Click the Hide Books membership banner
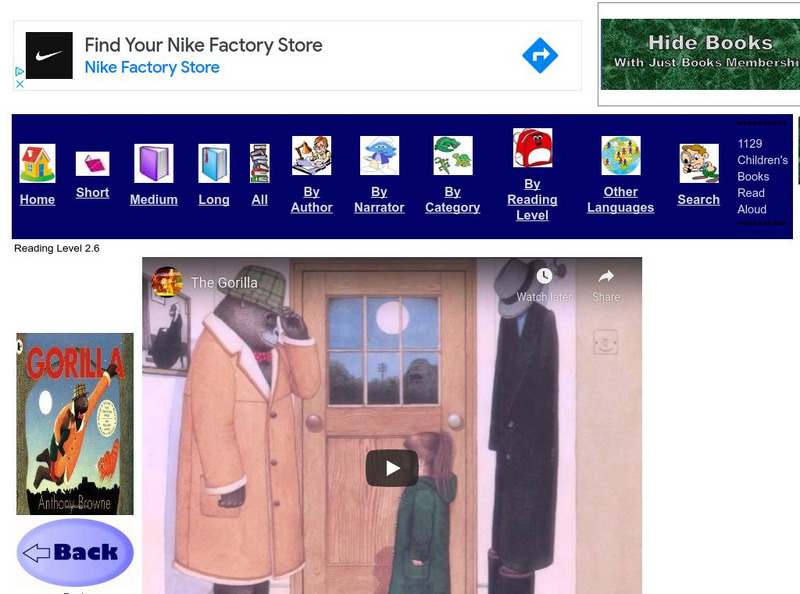Screen dimensions: 800x594 click(x=700, y=55)
